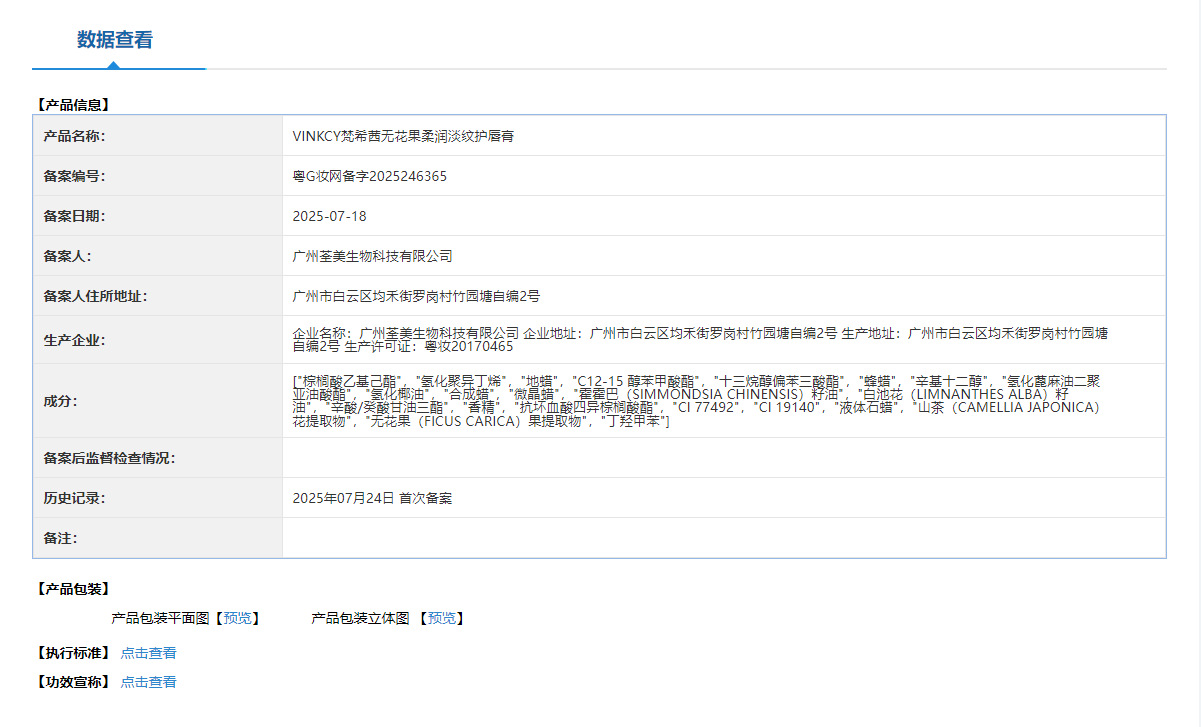Open 产品包装立体图 预览 link
The image size is (1201, 727).
441,619
